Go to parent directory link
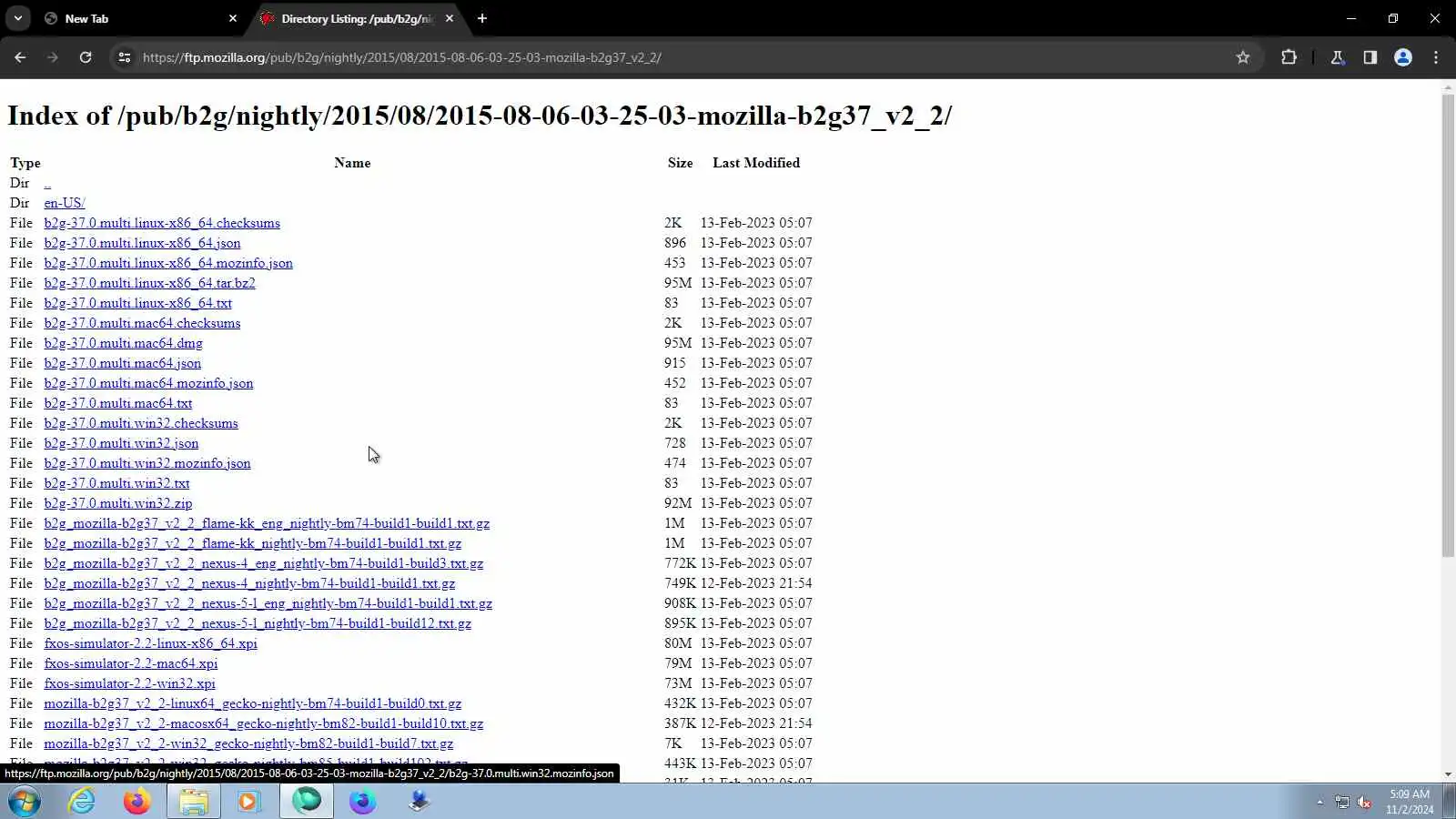 point(47,183)
